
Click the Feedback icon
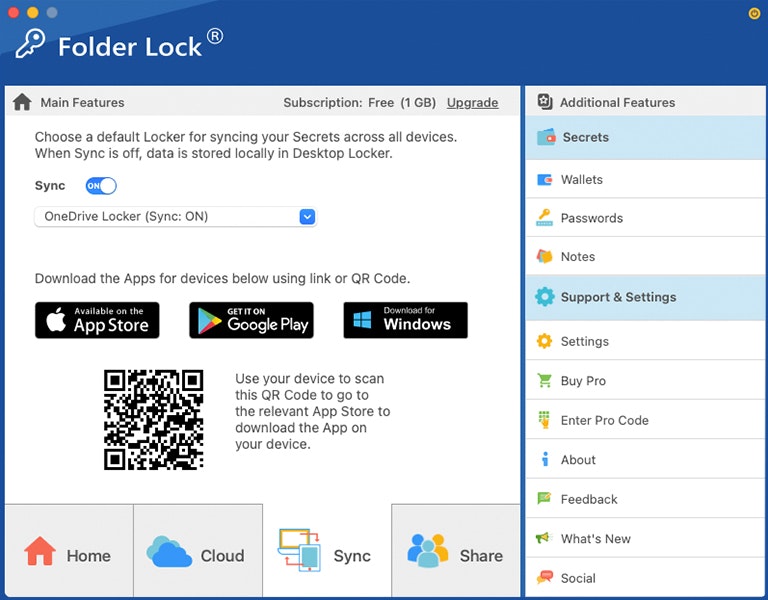(544, 499)
